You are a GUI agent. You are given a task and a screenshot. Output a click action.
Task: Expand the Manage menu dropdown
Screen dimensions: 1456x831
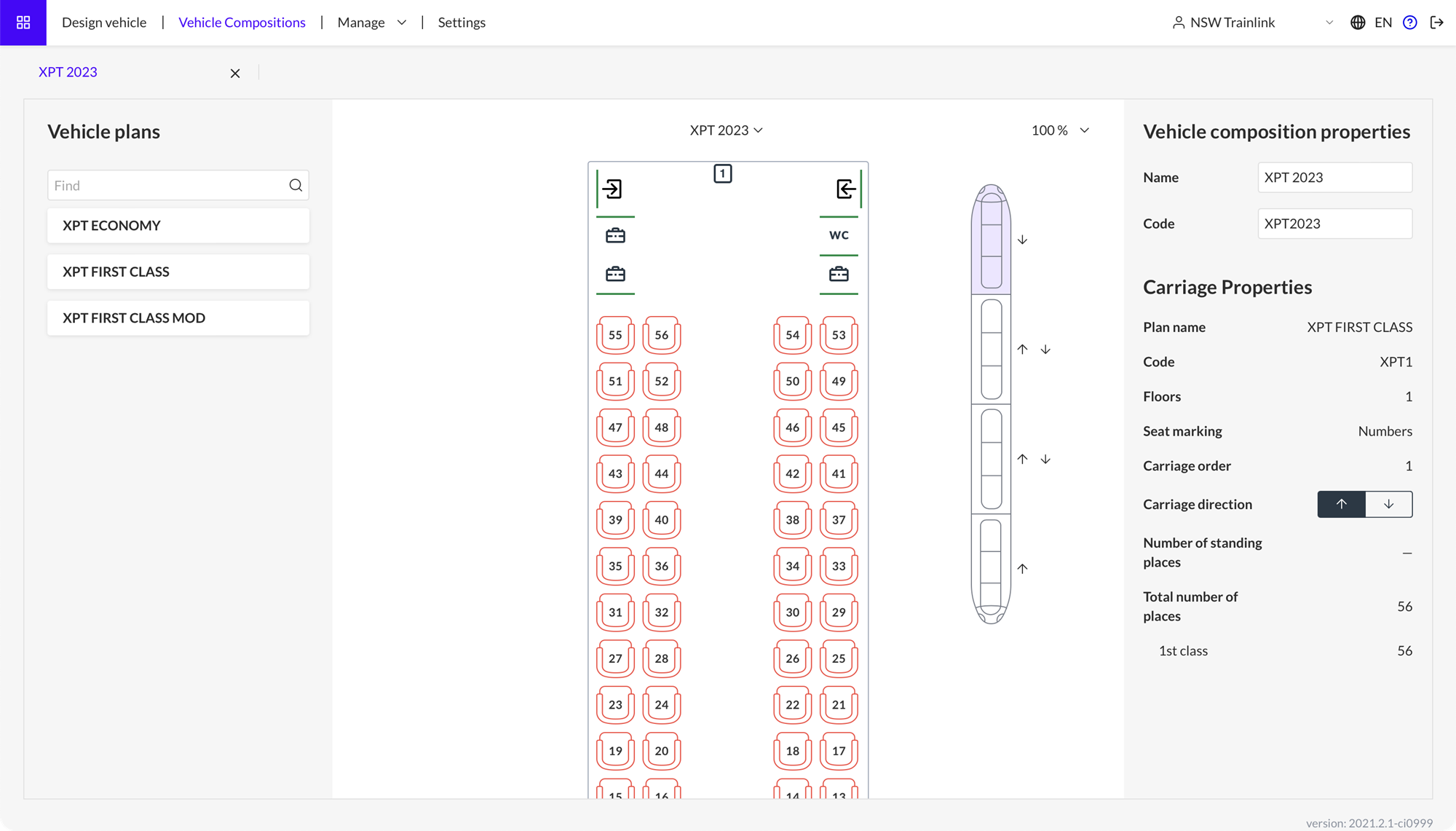click(371, 22)
